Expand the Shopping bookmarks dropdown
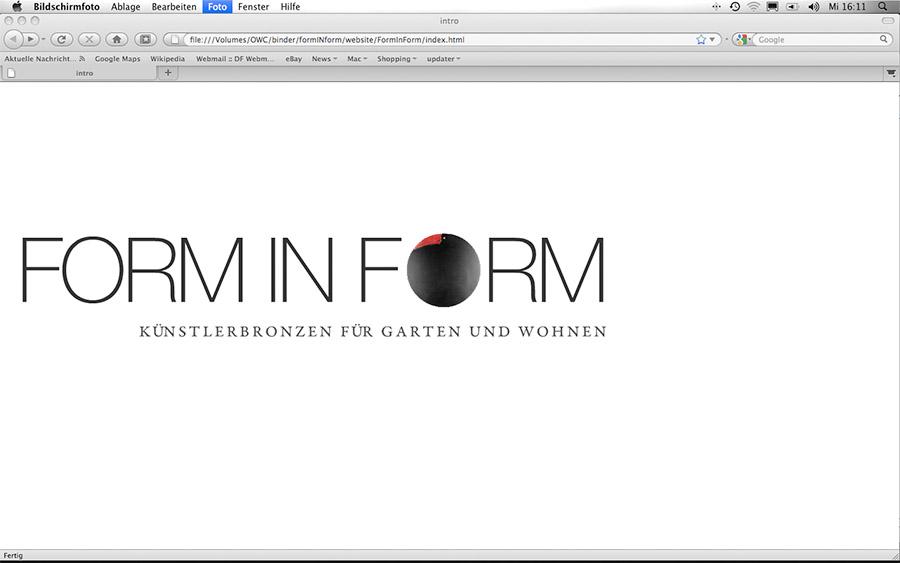 click(x=396, y=59)
